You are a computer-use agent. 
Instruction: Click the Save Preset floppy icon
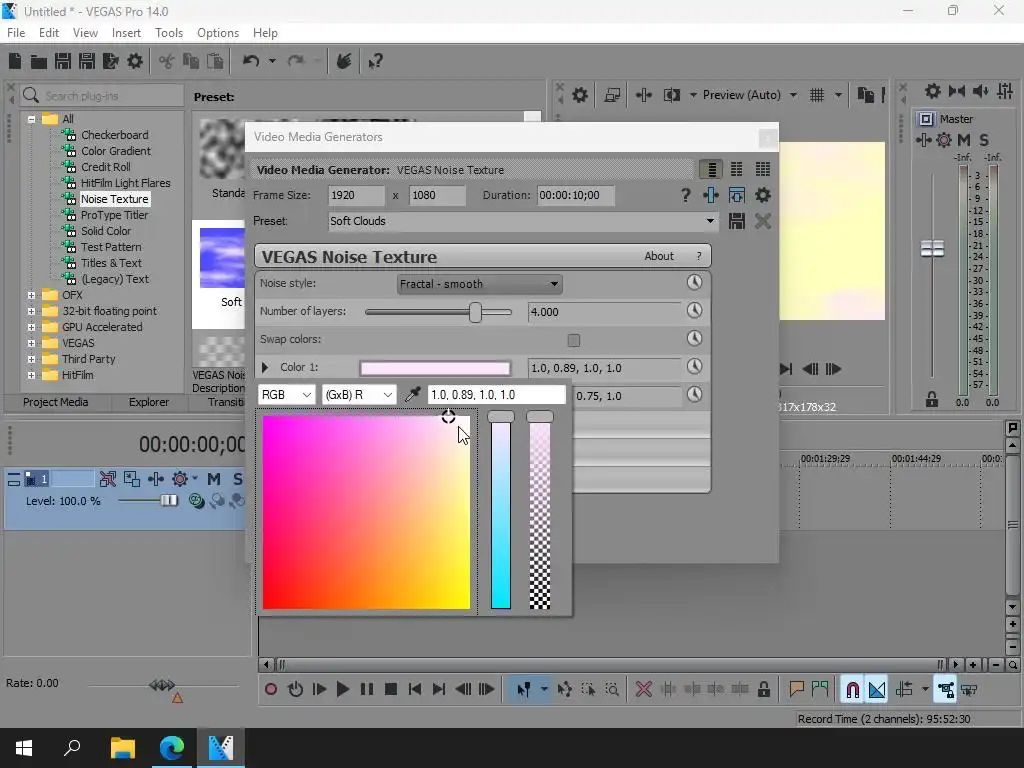click(737, 221)
